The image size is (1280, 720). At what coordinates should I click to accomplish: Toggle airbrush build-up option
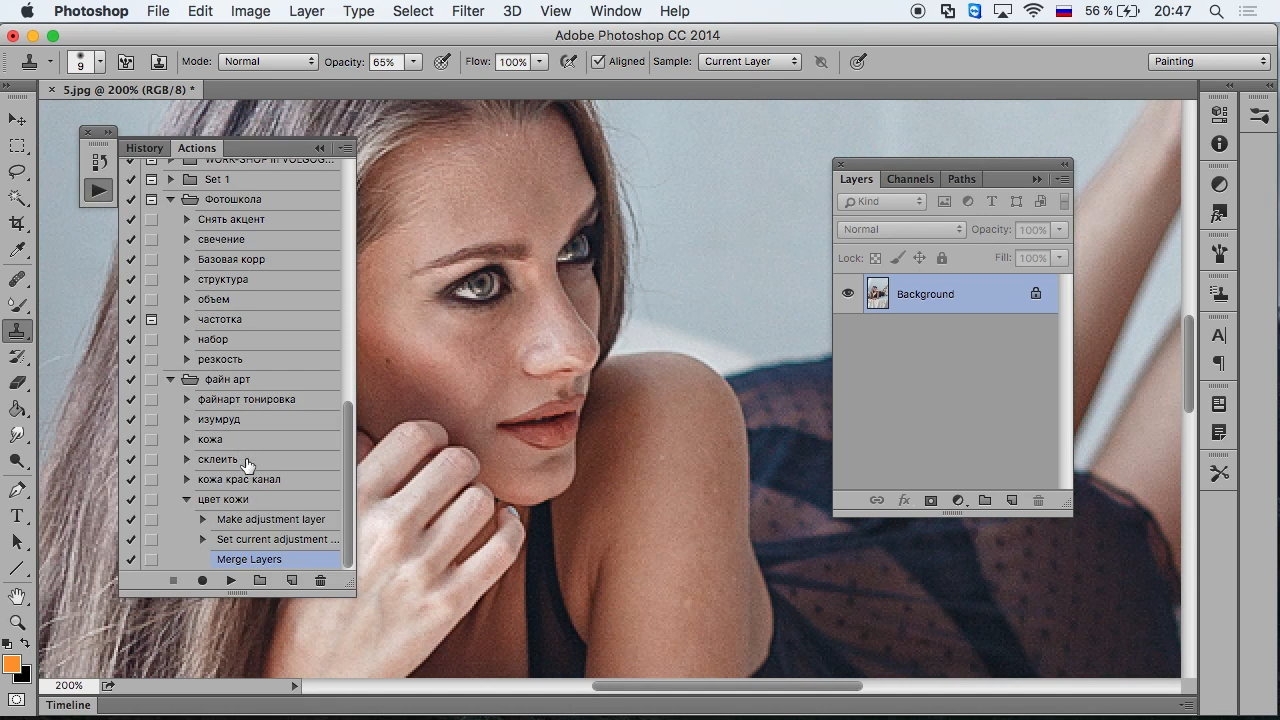(568, 61)
